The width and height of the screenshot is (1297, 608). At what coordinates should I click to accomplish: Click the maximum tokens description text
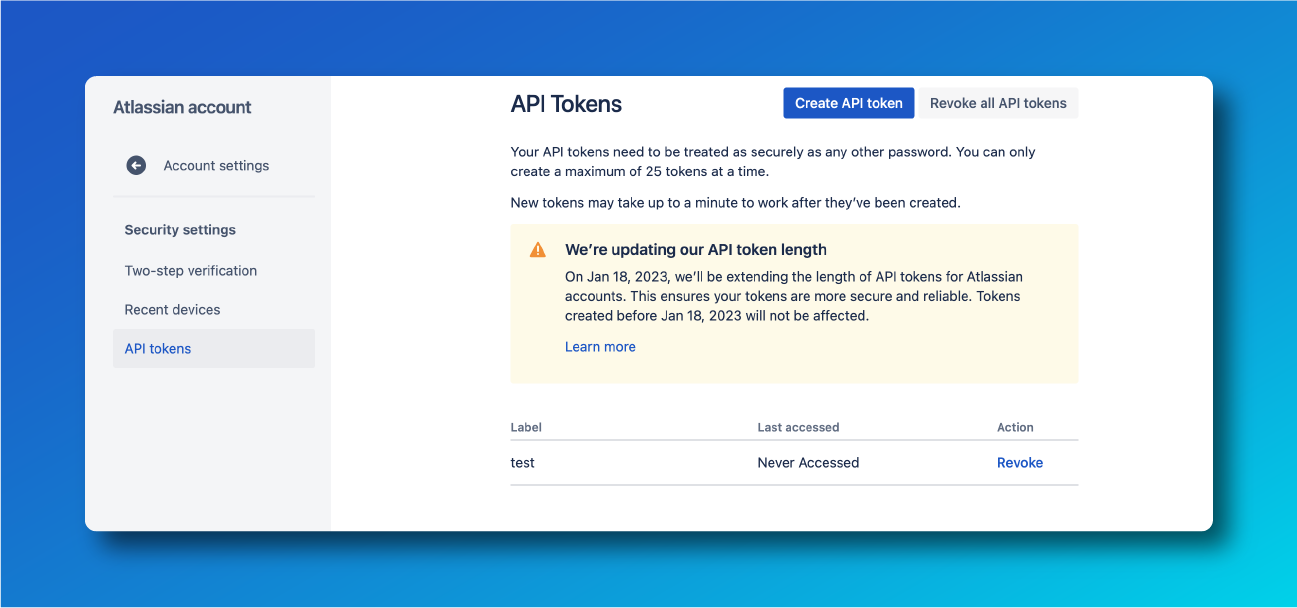point(772,162)
